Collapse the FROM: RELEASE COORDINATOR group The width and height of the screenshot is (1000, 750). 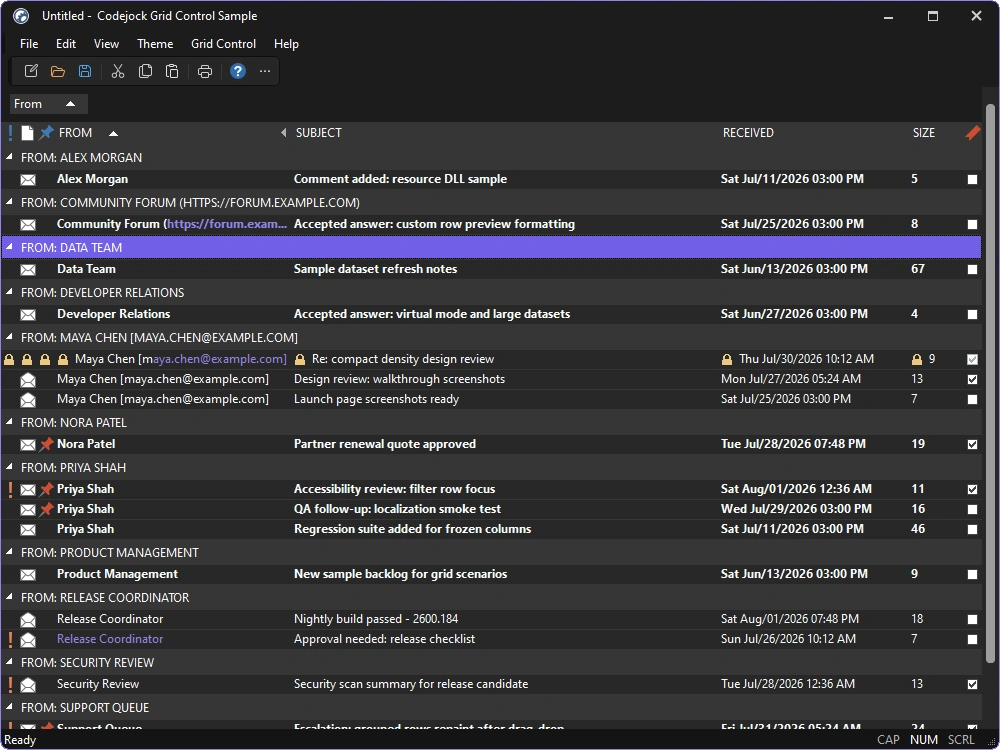tap(10, 597)
